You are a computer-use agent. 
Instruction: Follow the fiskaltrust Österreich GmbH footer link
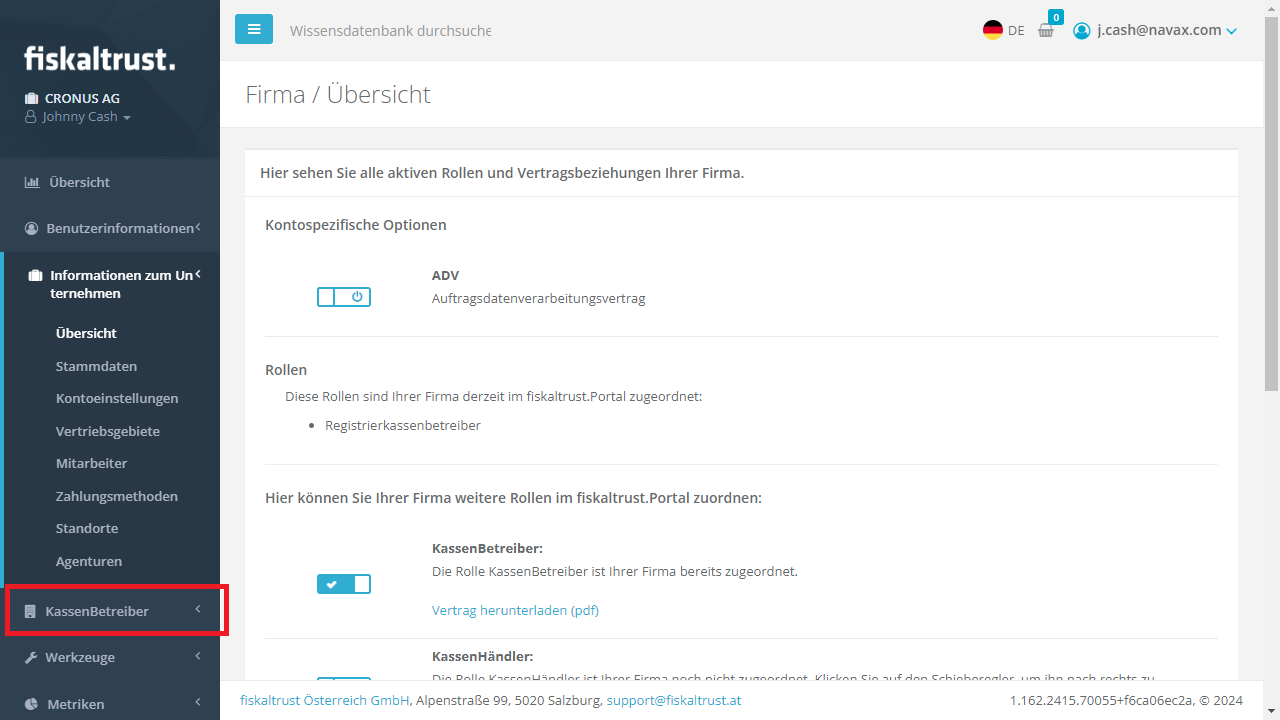[325, 701]
